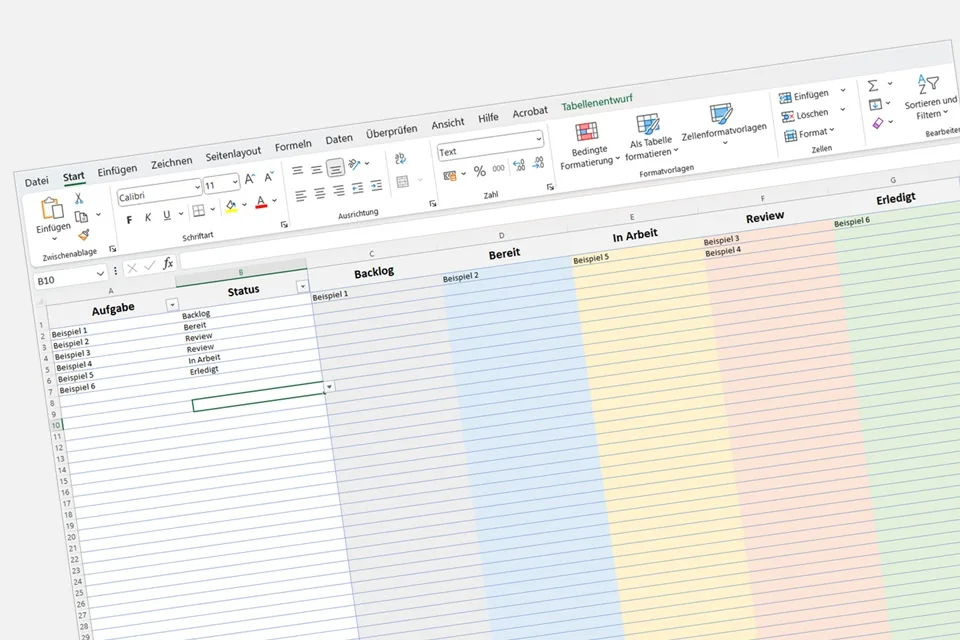
Task: Click the AutoSum sigma icon
Action: pyautogui.click(x=873, y=86)
